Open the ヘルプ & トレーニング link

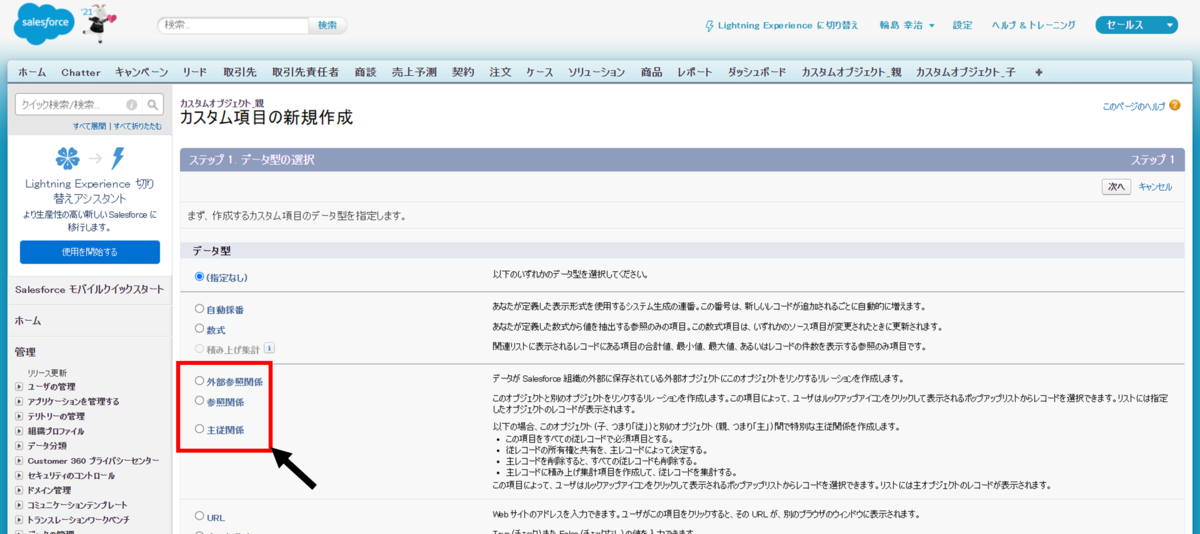[x=1033, y=25]
